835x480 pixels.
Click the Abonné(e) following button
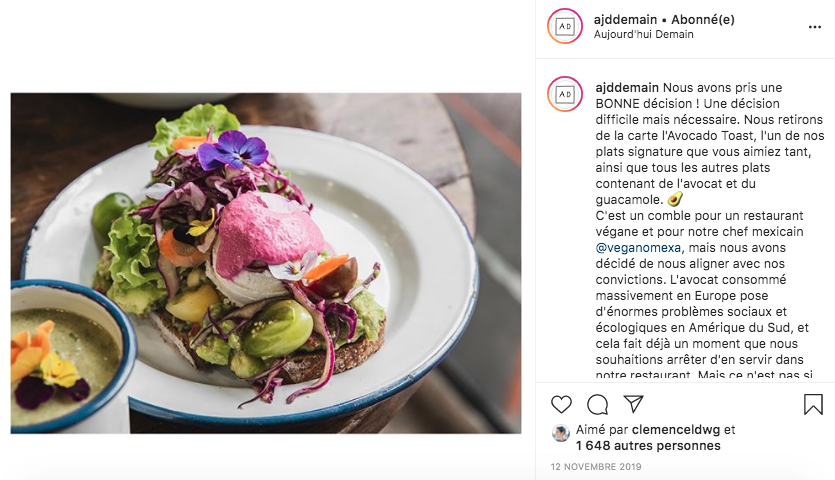point(702,20)
